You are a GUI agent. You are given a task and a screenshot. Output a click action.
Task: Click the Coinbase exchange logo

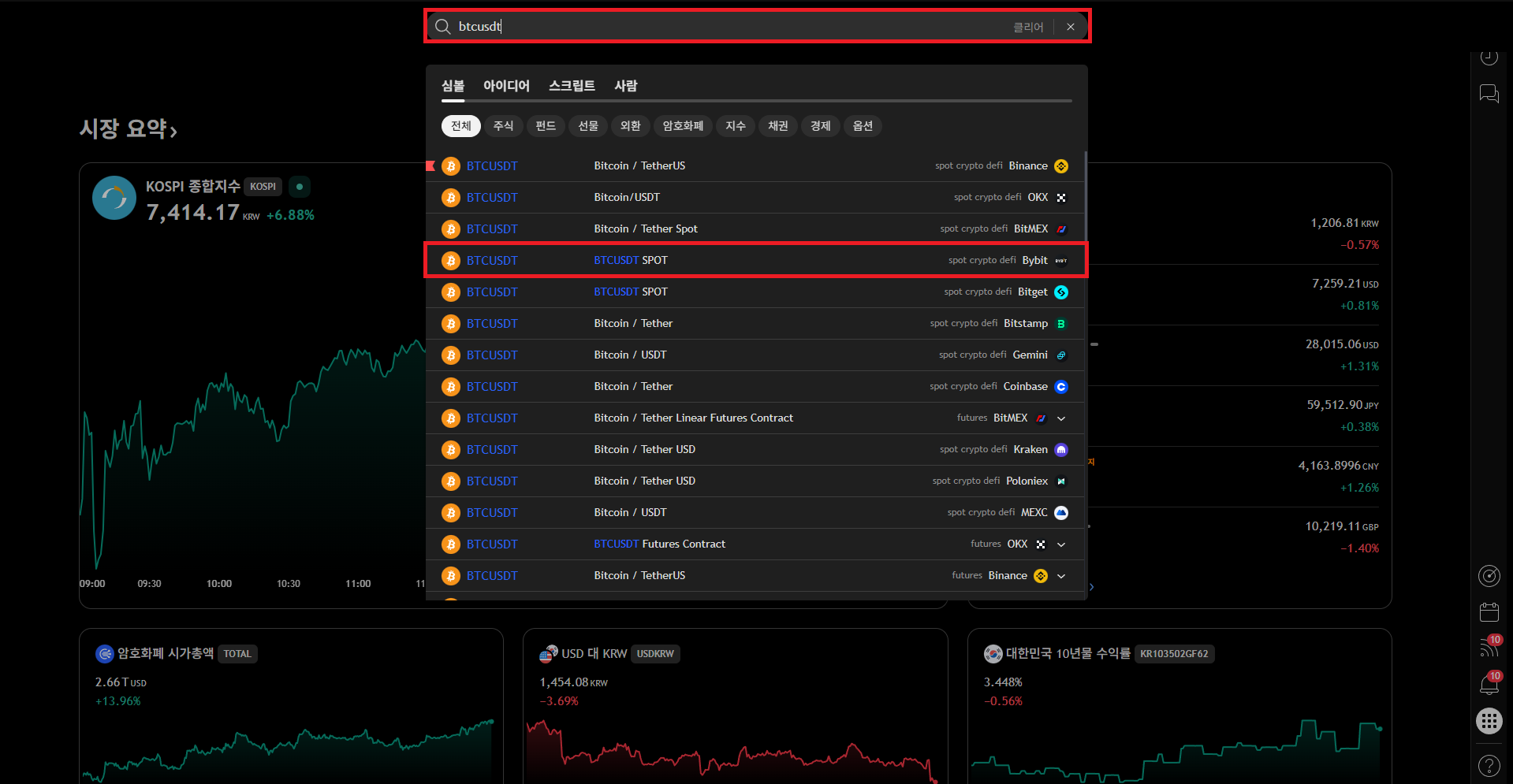(1061, 387)
